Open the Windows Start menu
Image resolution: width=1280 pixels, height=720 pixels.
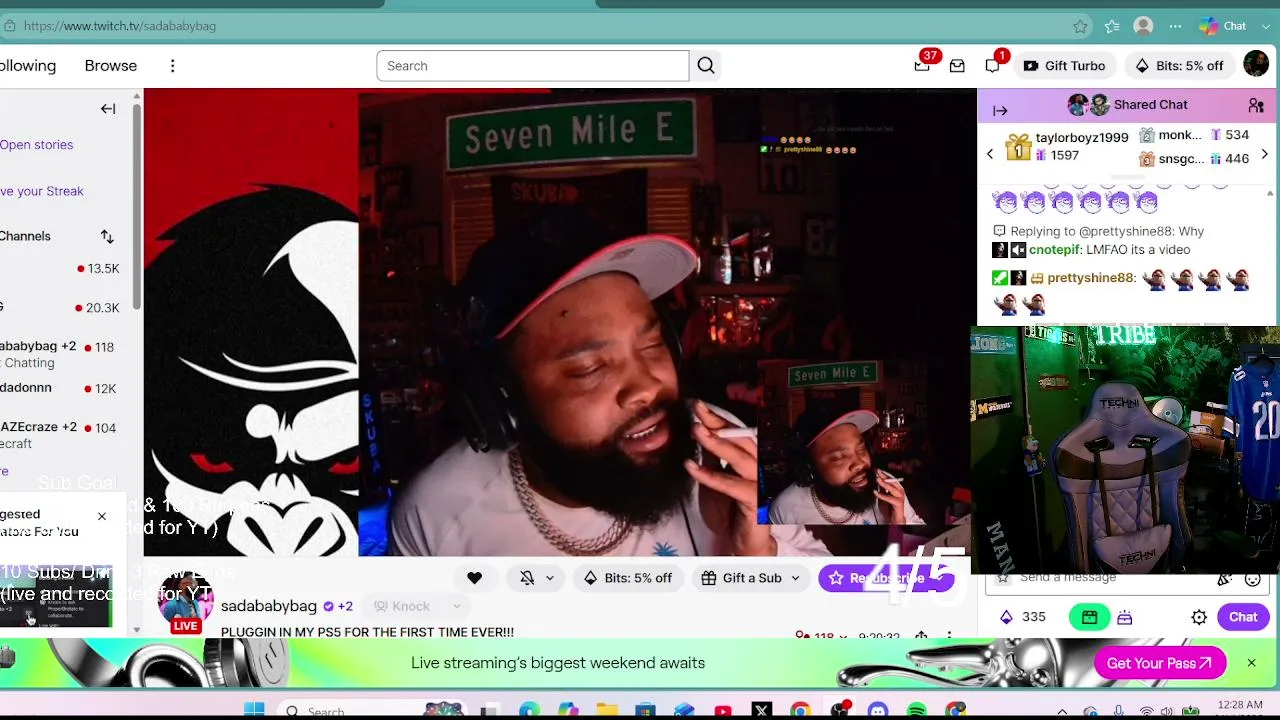pyautogui.click(x=254, y=711)
